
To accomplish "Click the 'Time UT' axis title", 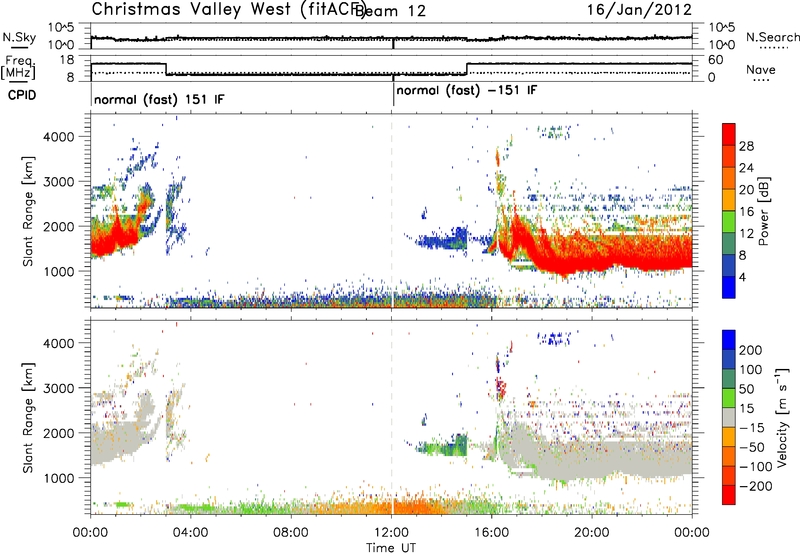I will click(391, 548).
